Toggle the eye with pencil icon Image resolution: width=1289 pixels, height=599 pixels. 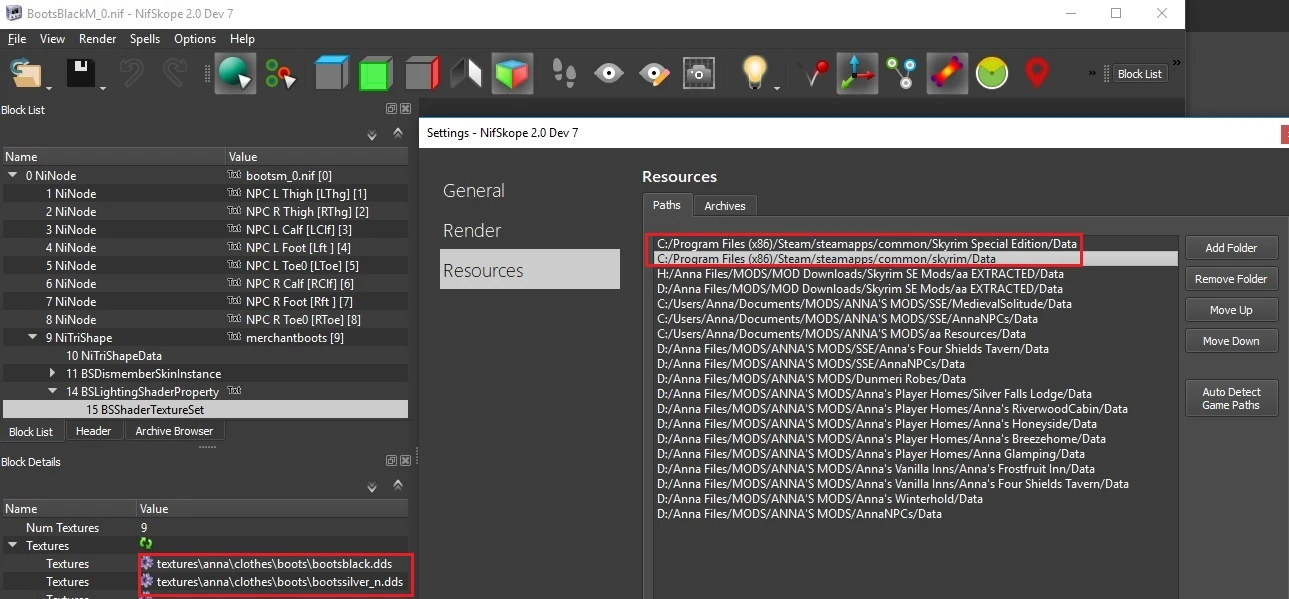(654, 74)
